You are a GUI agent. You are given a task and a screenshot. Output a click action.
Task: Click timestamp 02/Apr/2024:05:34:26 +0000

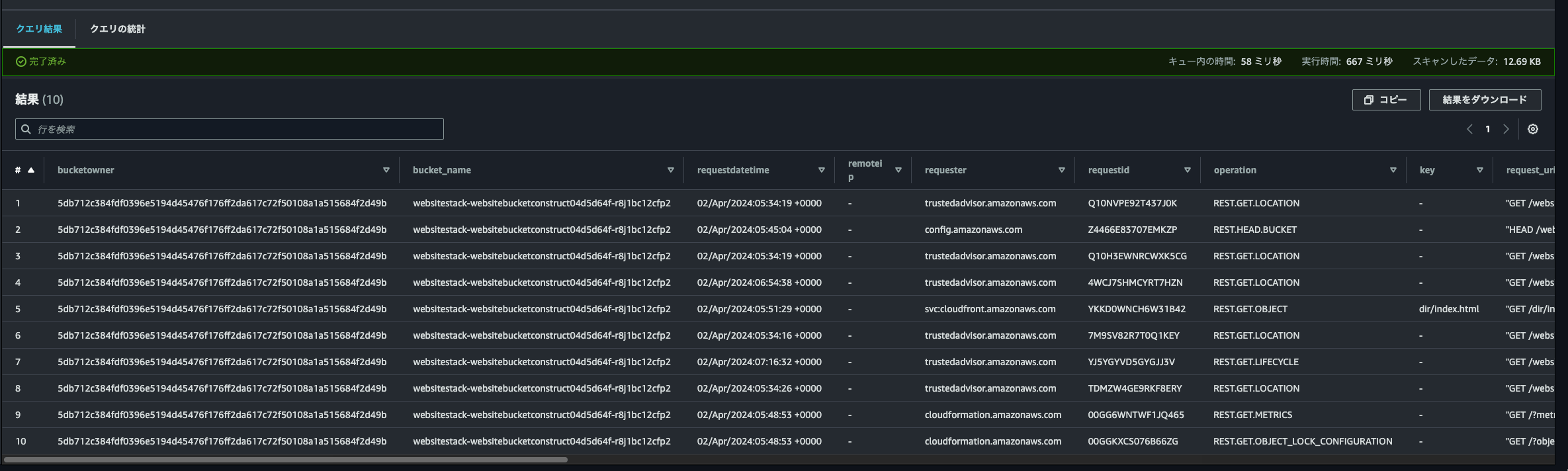pos(759,388)
